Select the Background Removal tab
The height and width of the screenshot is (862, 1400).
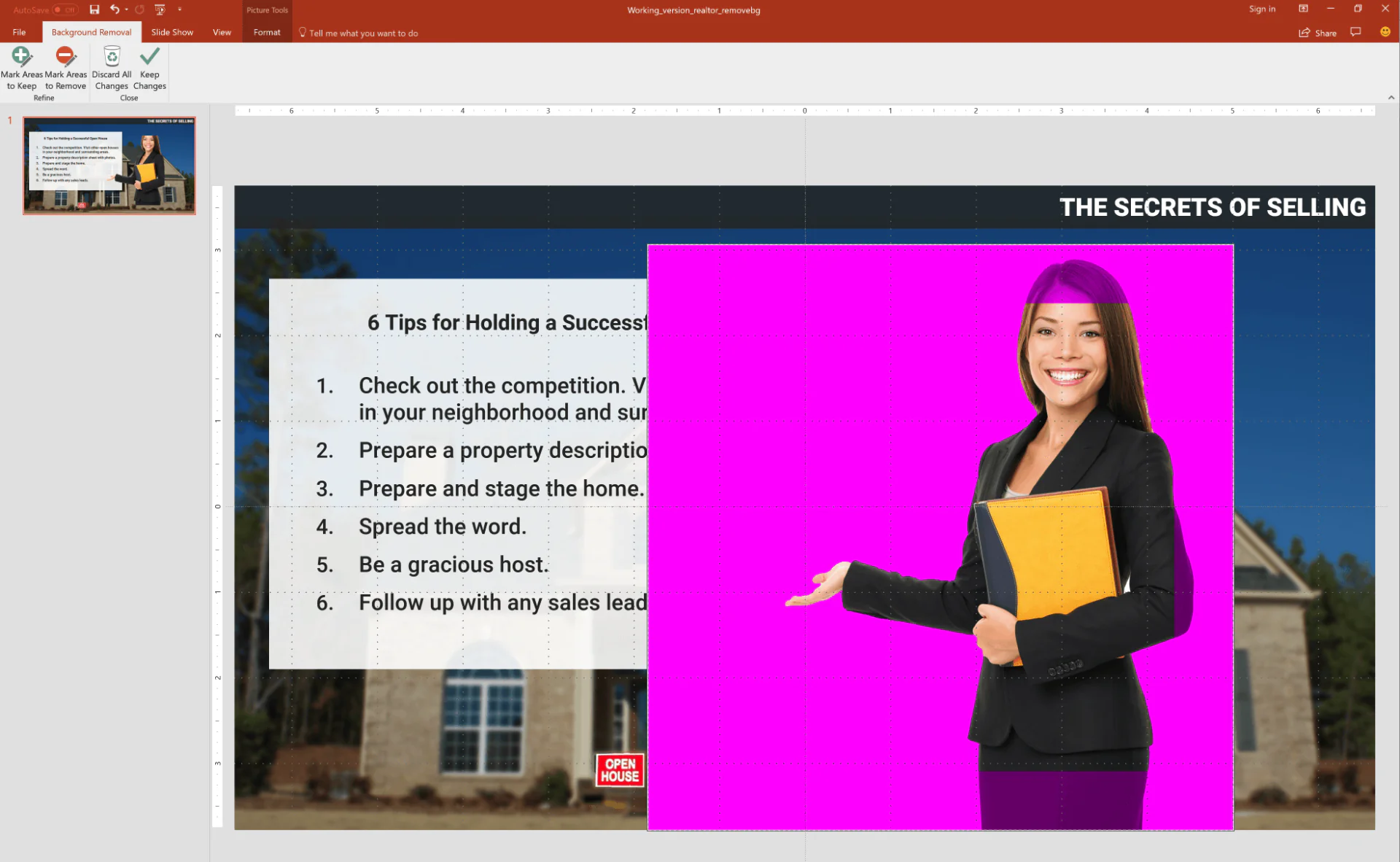tap(91, 32)
